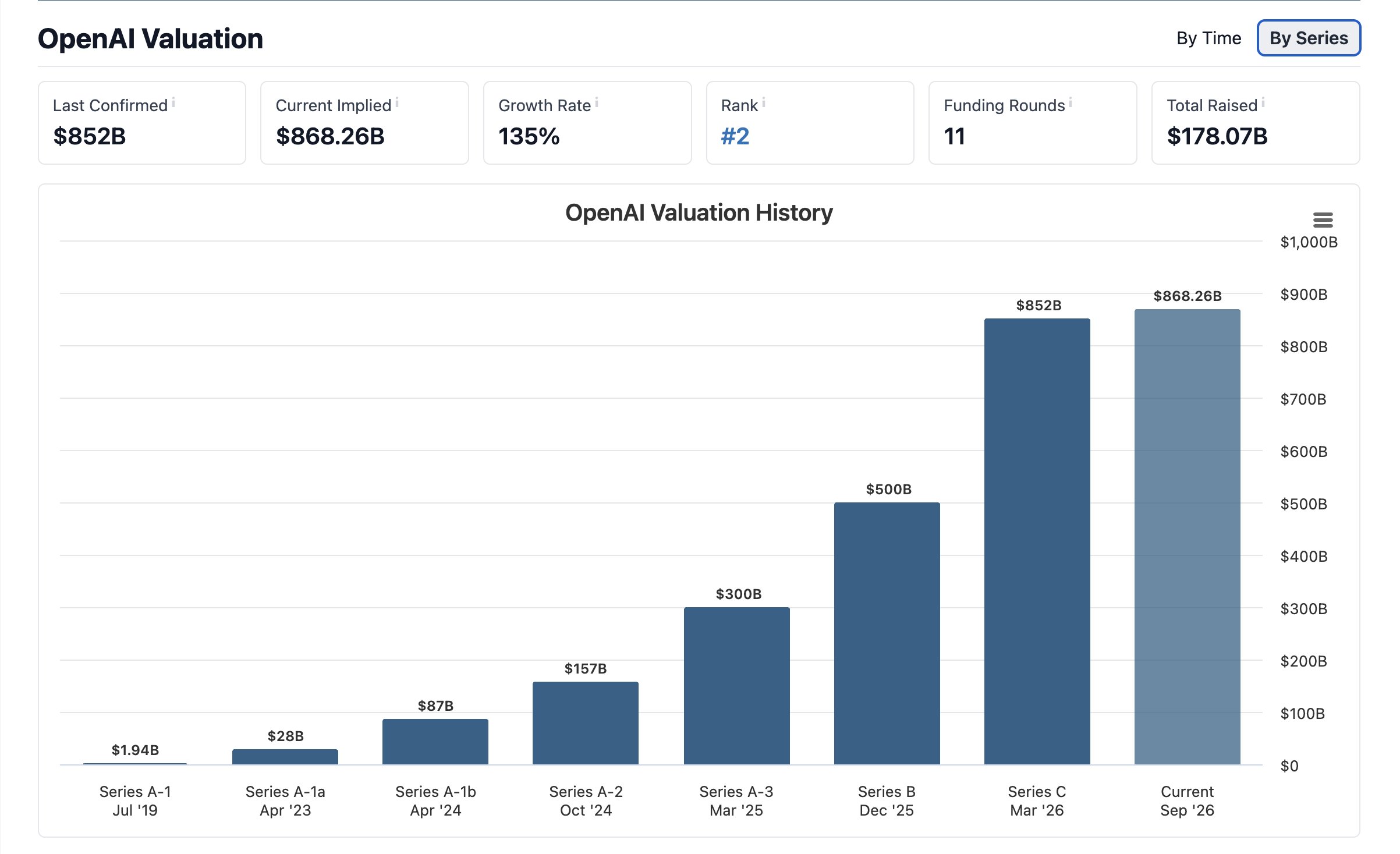Click info icon beside Last Confirmed
Image resolution: width=1400 pixels, height=854 pixels.
click(x=173, y=102)
